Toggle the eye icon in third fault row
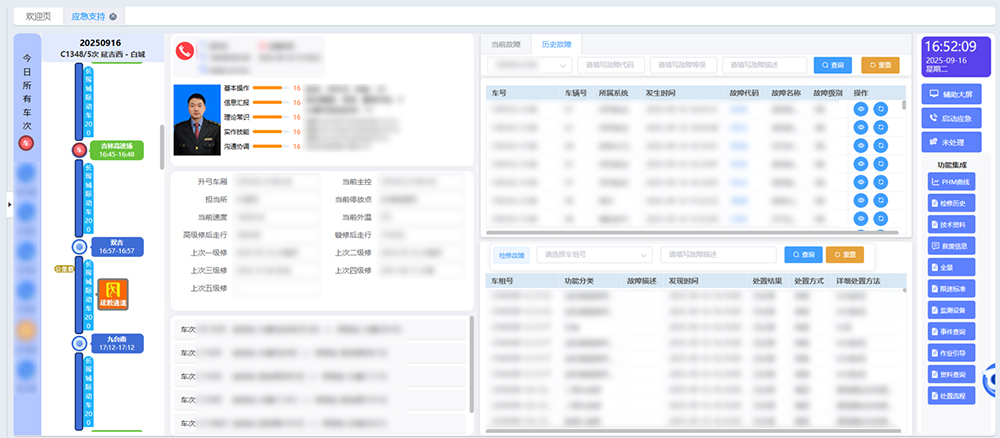 [859, 145]
